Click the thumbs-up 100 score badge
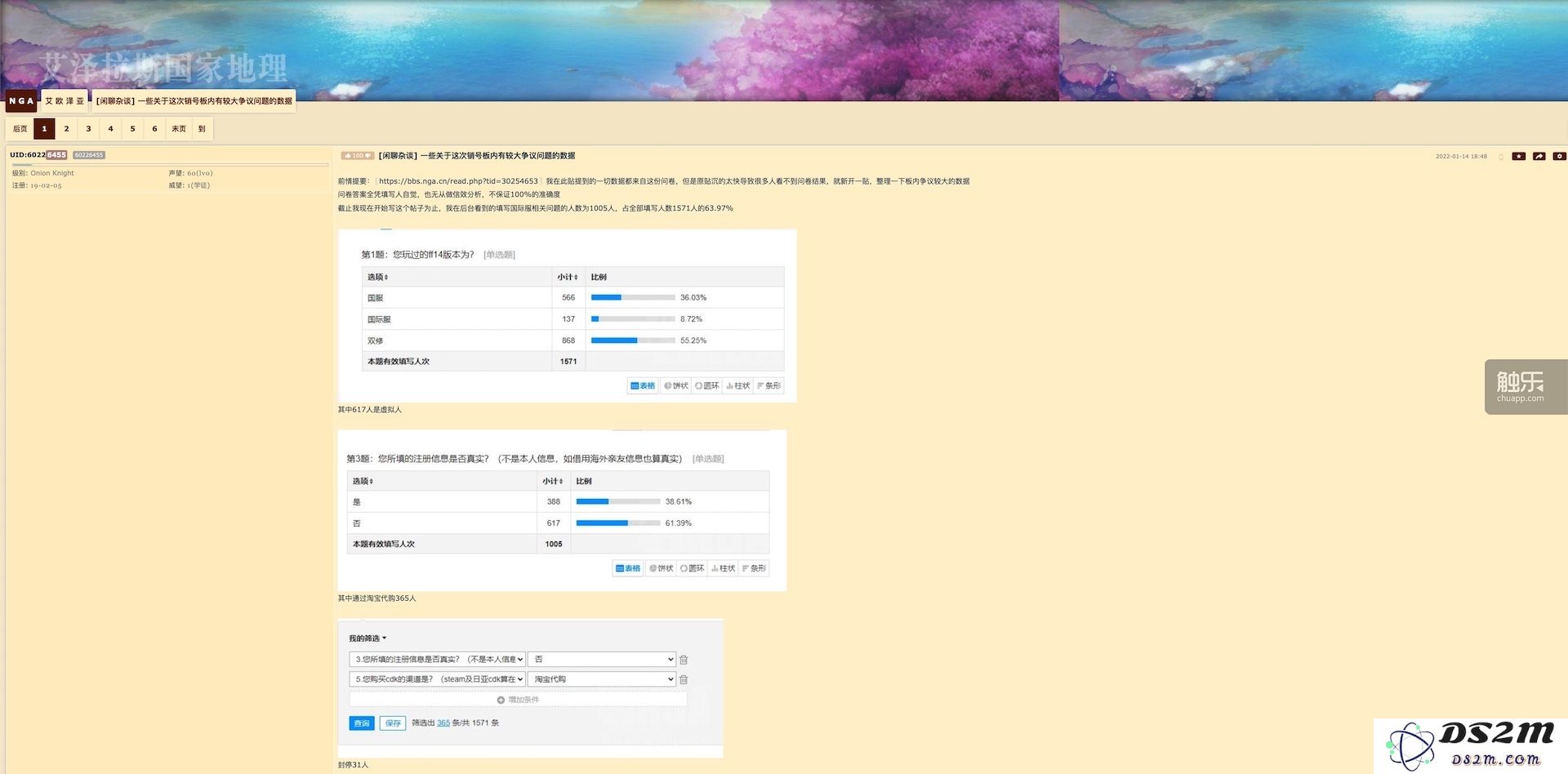Screen dimensions: 1568x774 click(x=358, y=155)
